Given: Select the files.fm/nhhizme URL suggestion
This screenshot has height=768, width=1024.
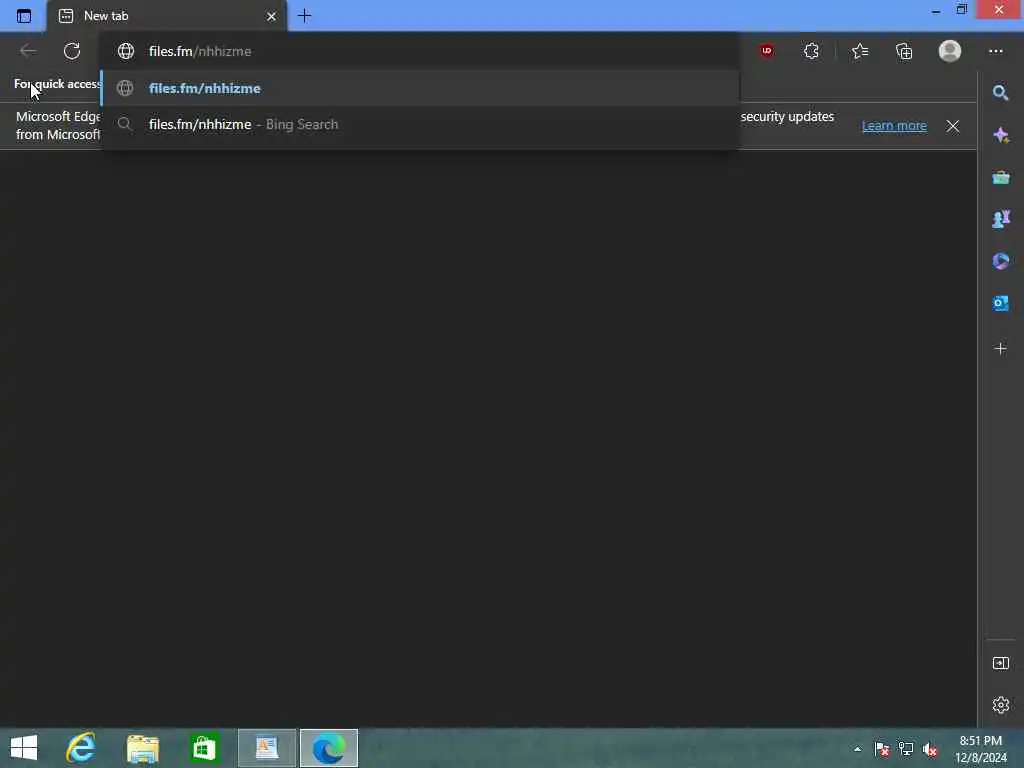Looking at the screenshot, I should click(x=420, y=88).
